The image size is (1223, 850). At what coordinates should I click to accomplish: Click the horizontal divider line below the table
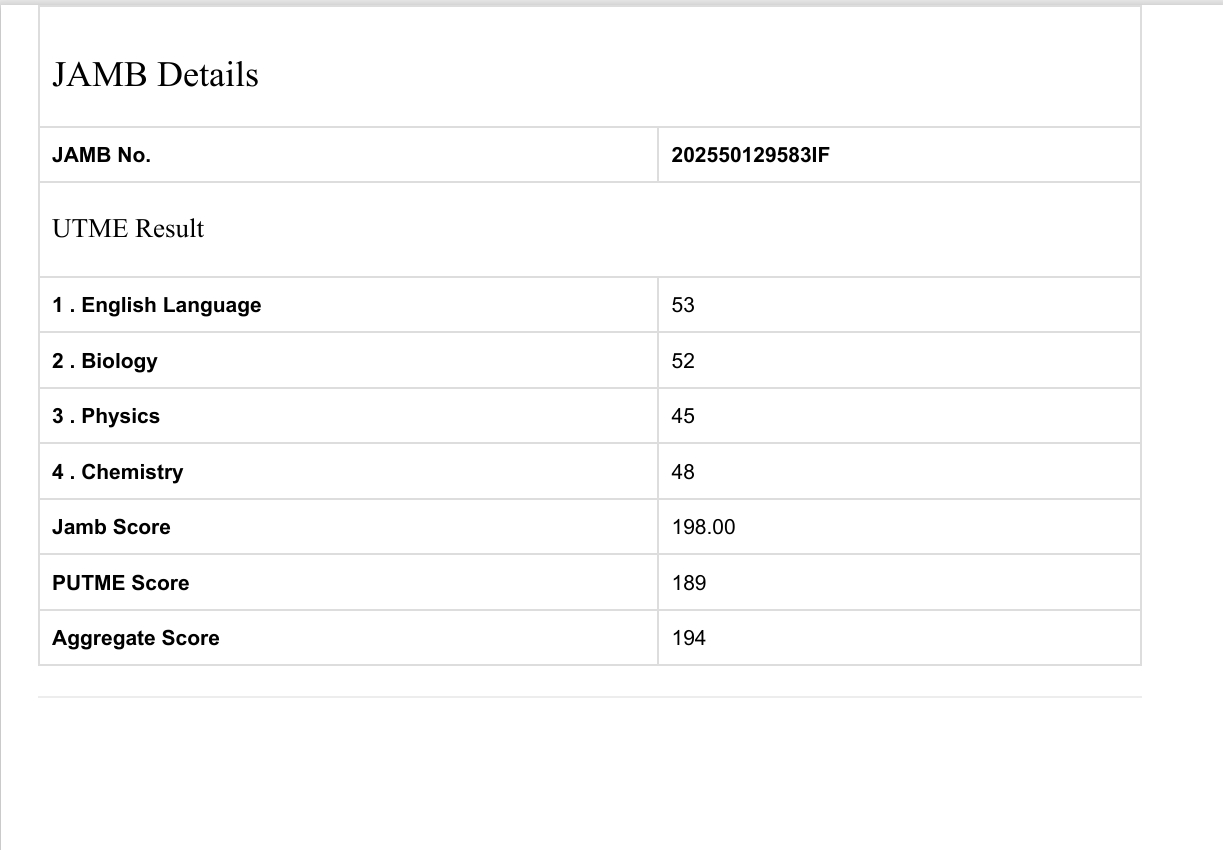pos(590,697)
